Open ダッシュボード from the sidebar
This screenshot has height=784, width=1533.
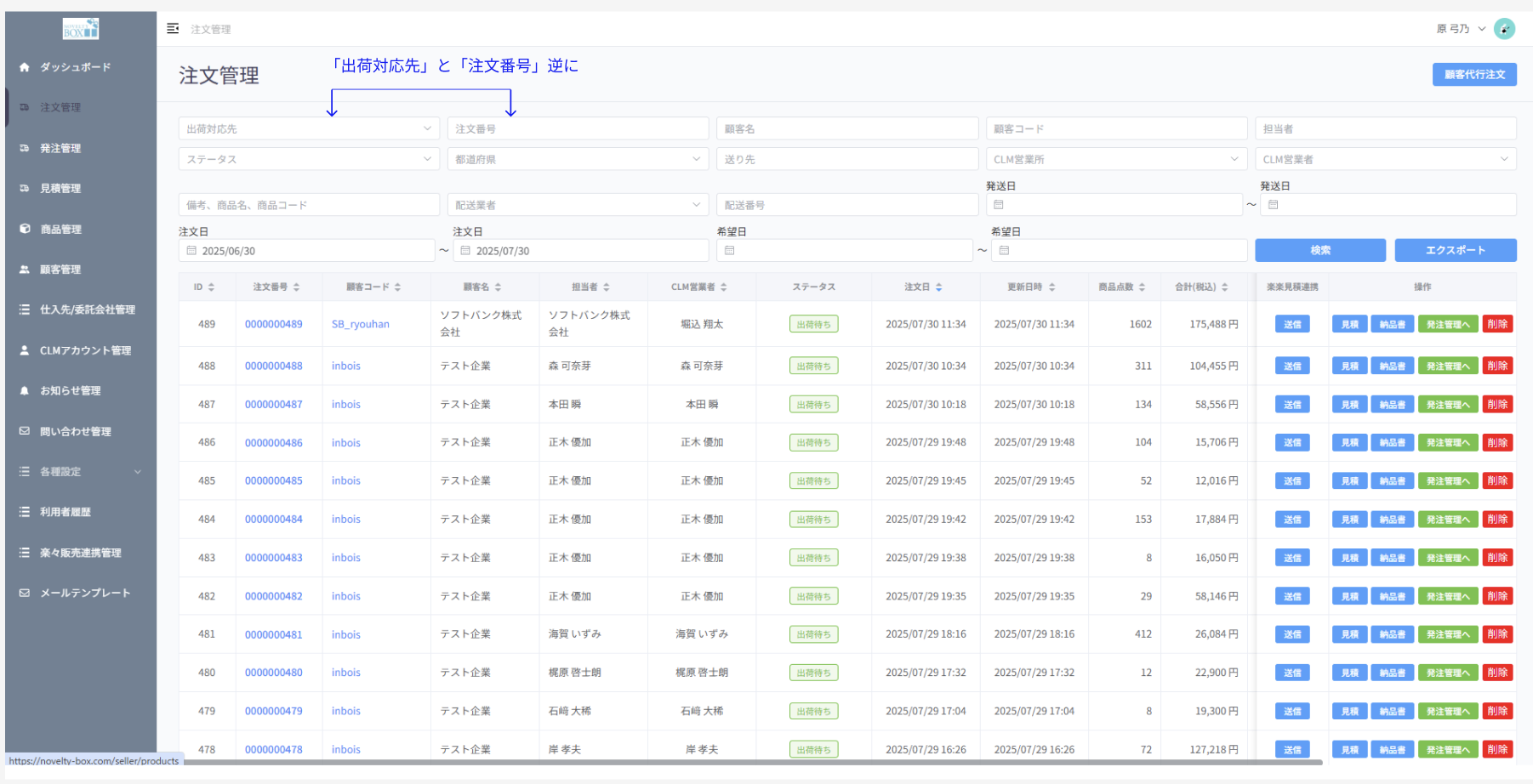tap(75, 67)
